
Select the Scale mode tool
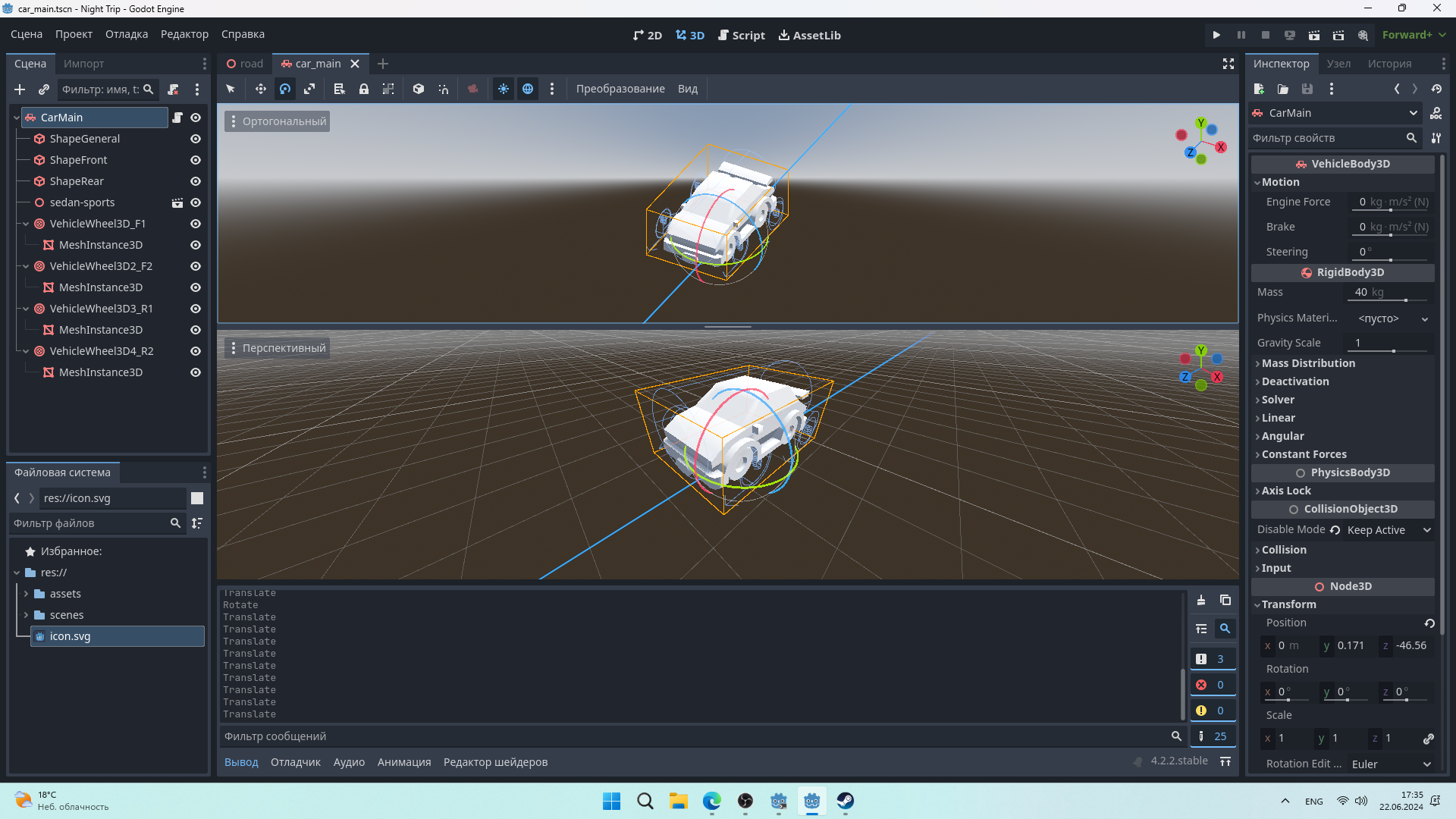point(309,89)
